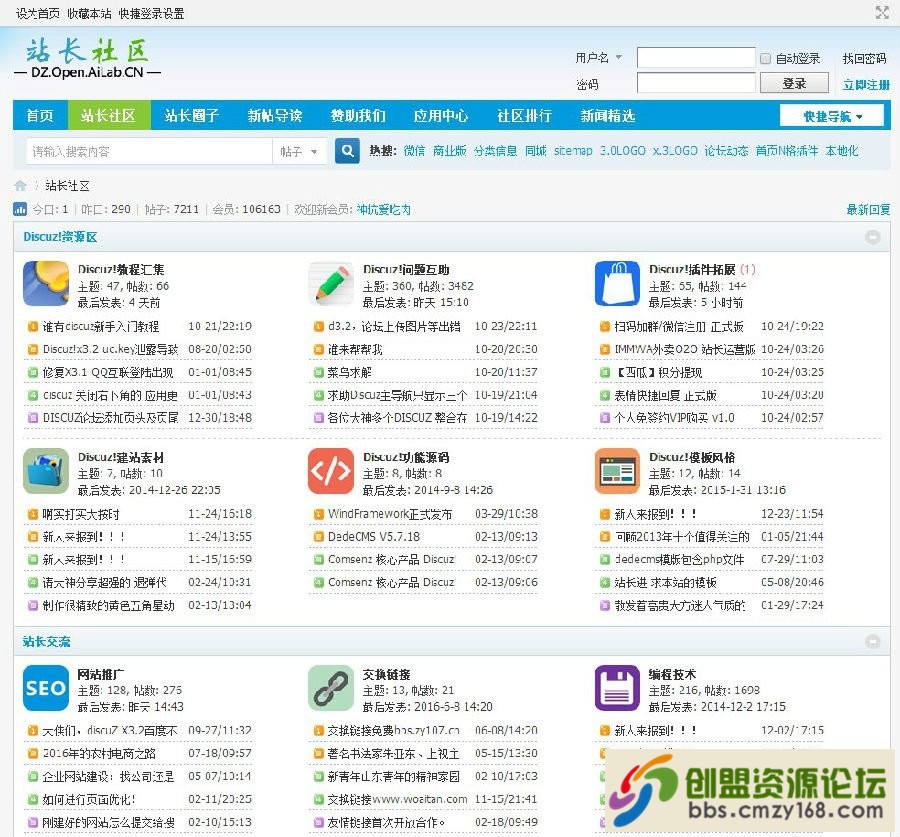Open the Discuz!模板风格 layout icon
This screenshot has width=900, height=837.
(617, 471)
